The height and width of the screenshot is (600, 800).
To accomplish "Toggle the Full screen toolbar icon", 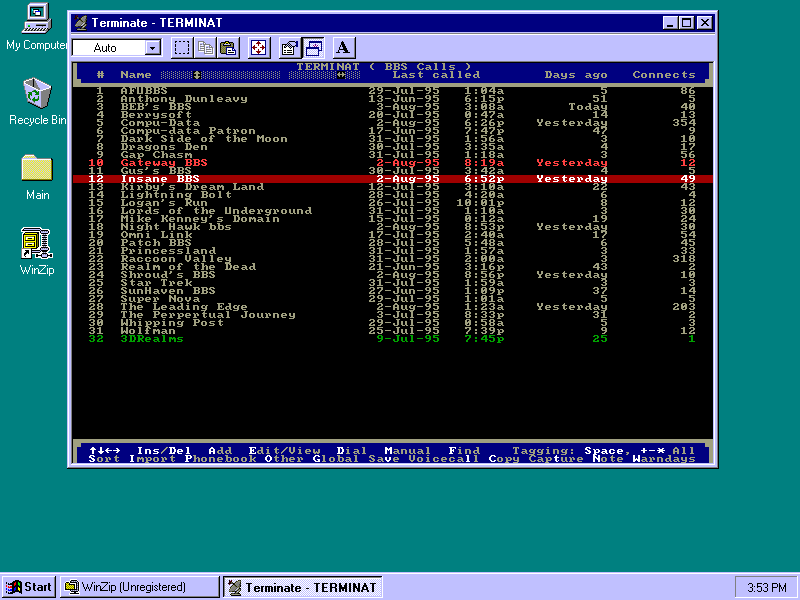I will pos(259,48).
